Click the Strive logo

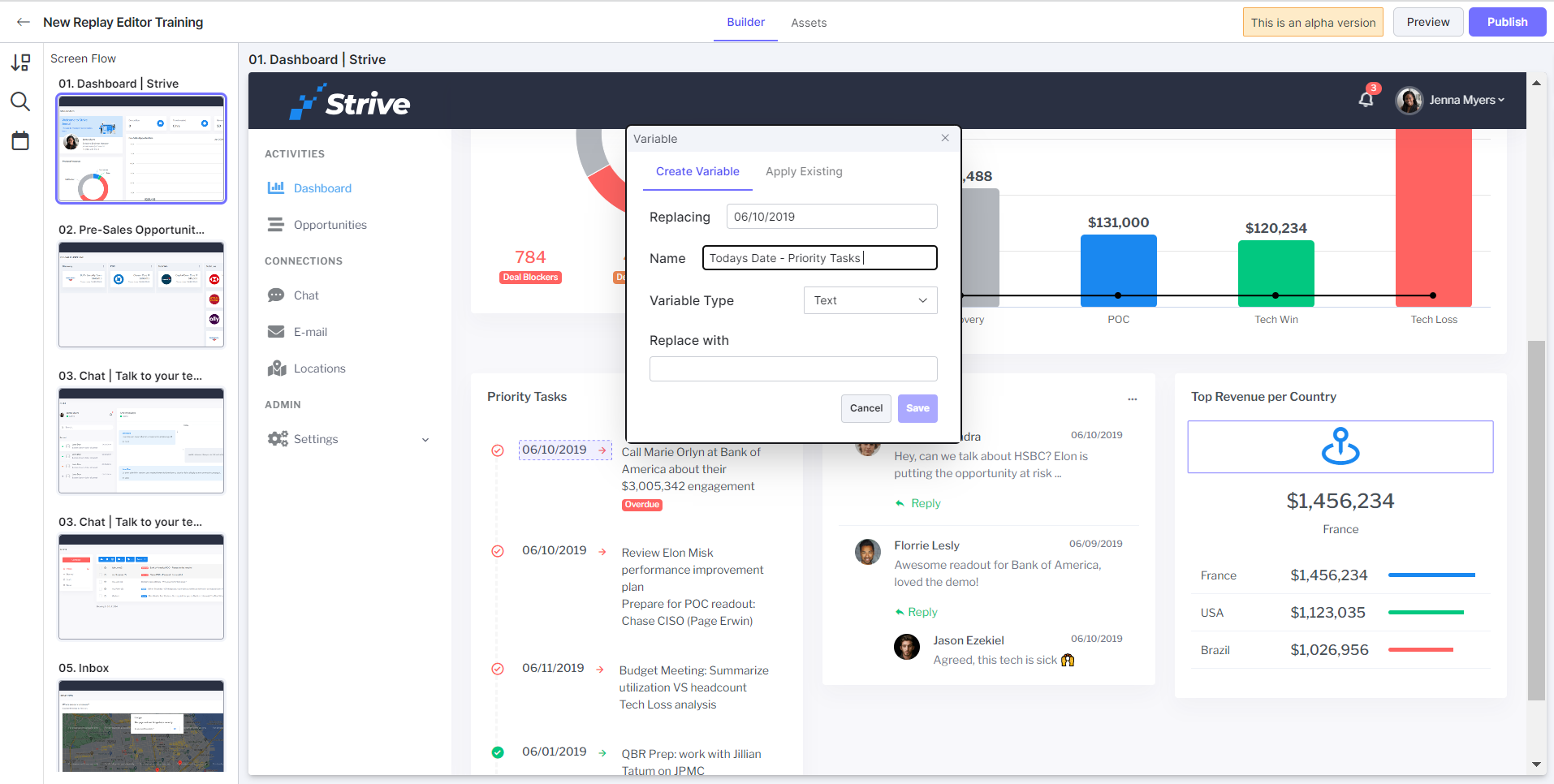click(x=350, y=102)
